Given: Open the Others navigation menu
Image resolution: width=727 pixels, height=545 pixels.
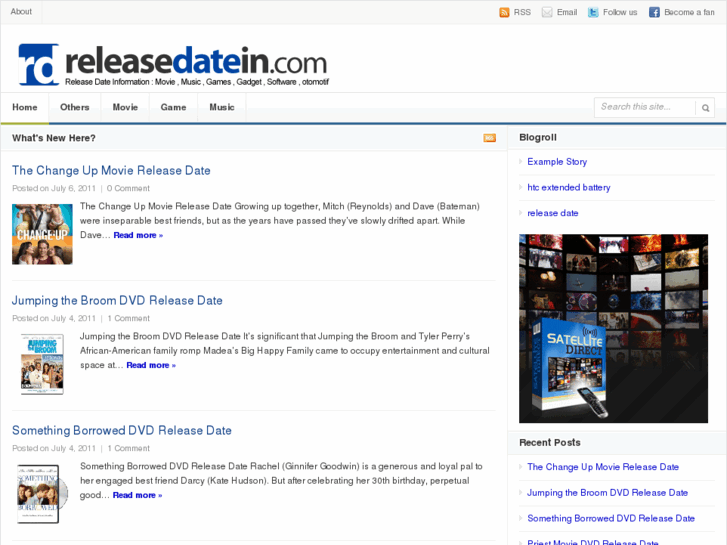Looking at the screenshot, I should (75, 107).
